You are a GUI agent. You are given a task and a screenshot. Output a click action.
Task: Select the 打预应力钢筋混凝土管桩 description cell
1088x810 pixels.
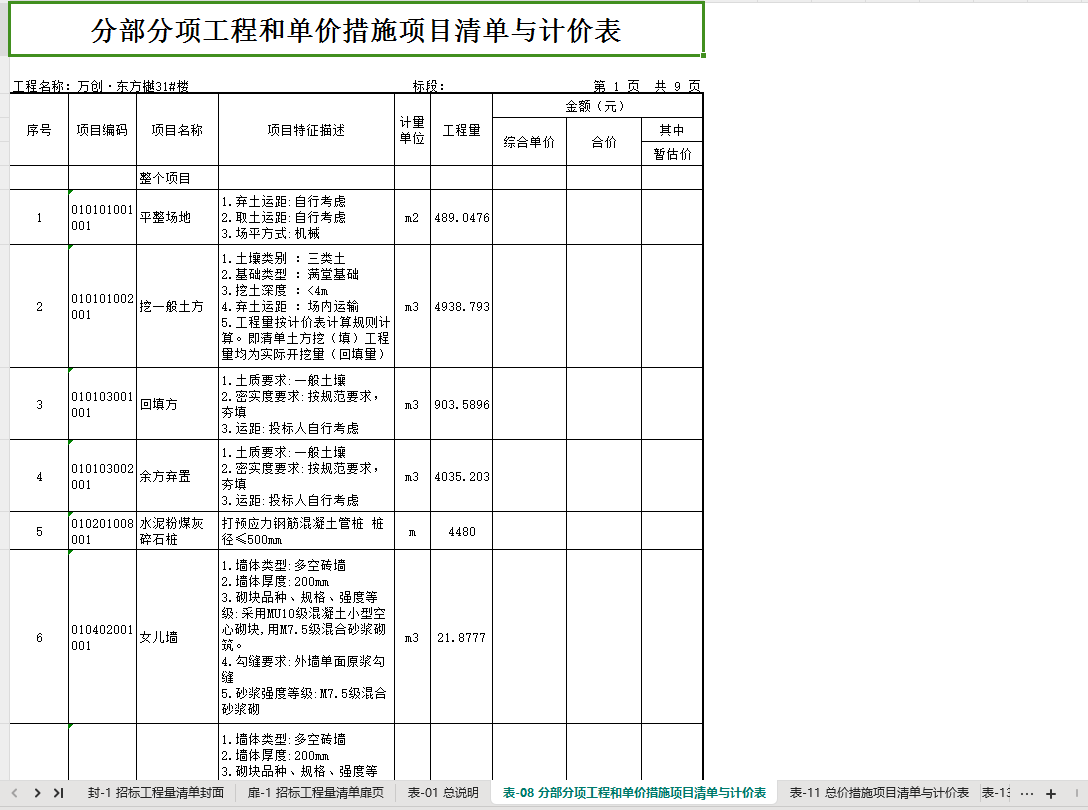click(306, 531)
